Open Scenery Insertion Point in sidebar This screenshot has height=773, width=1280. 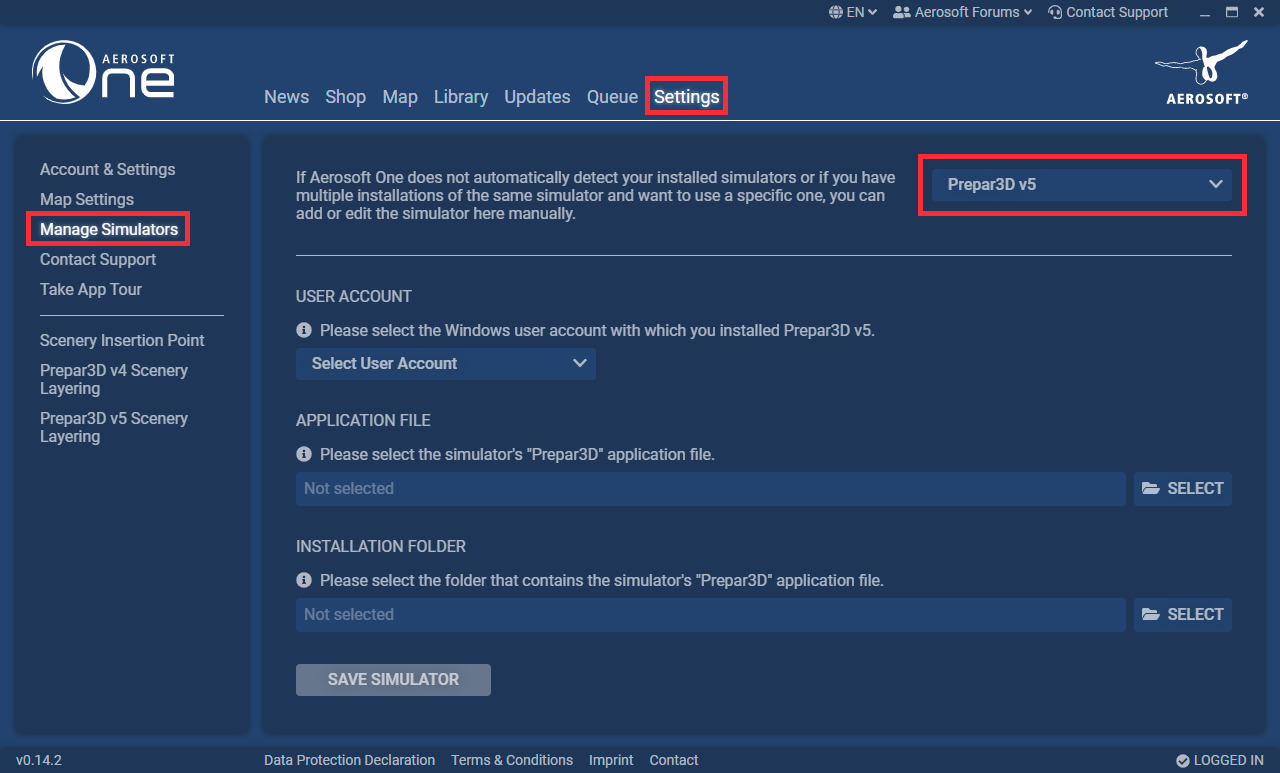[122, 340]
